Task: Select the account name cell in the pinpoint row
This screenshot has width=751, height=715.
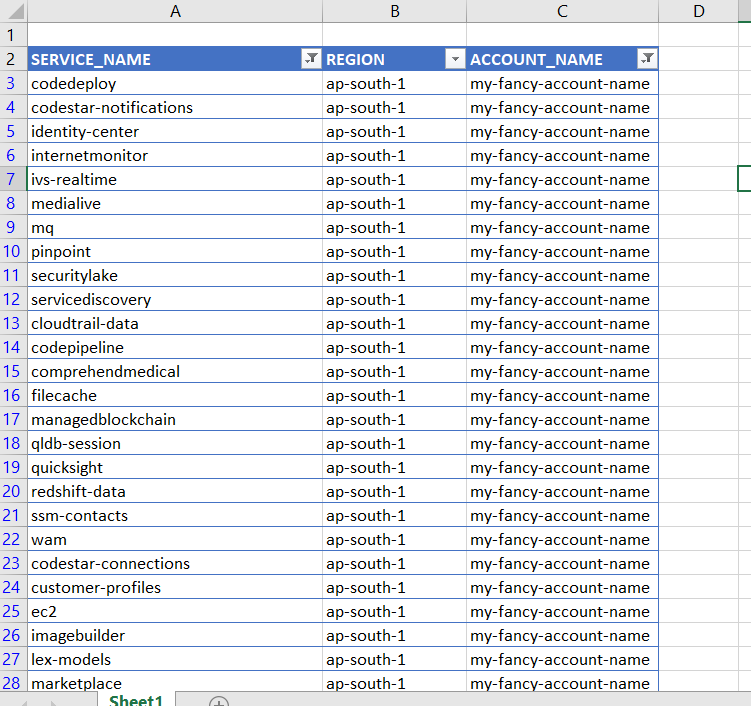Action: (x=562, y=251)
